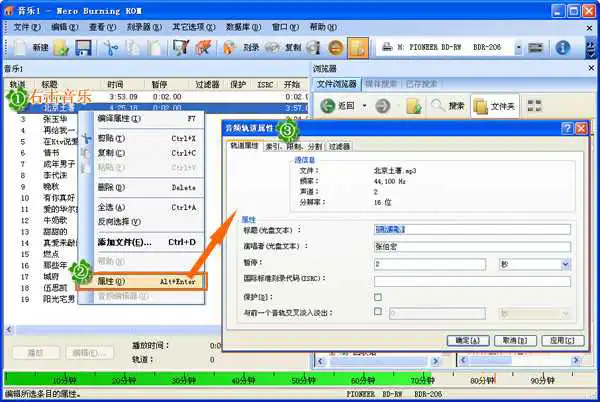Image resolution: width=600 pixels, height=402 pixels.
Task: Select 添加文件 Ctrl+D in context menu
Action: 148,242
